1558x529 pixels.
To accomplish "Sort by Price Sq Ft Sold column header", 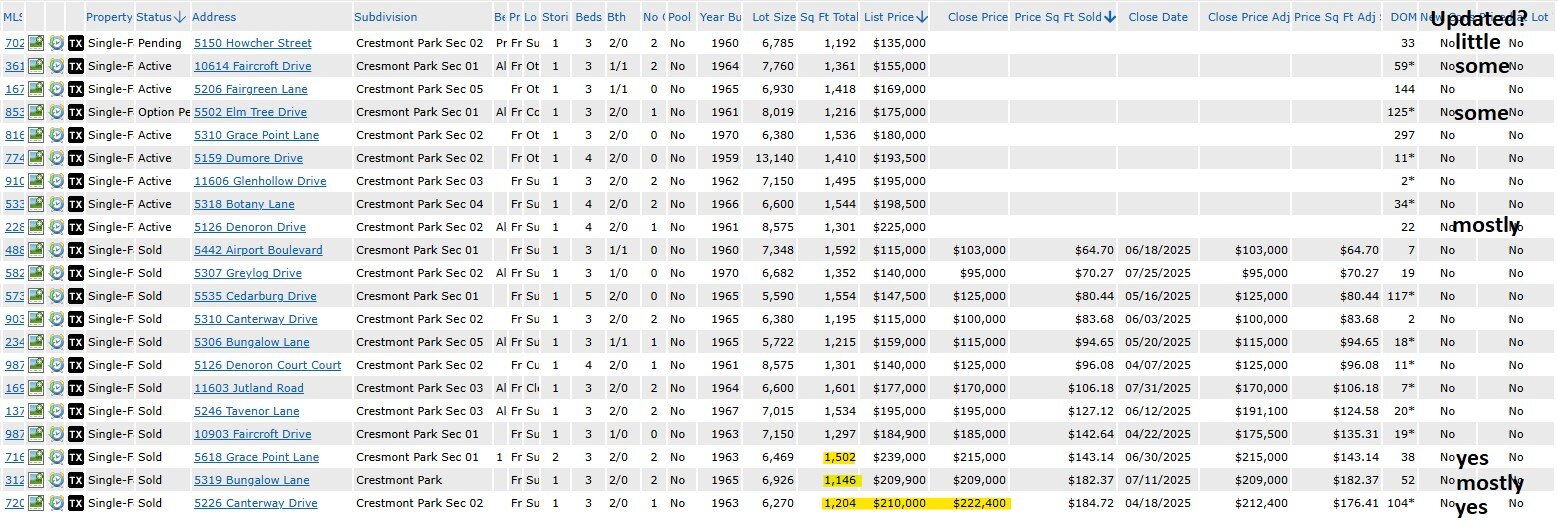I will [x=1065, y=17].
